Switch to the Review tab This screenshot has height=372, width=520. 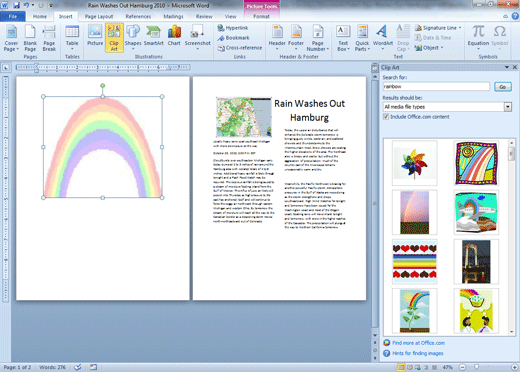coord(204,16)
